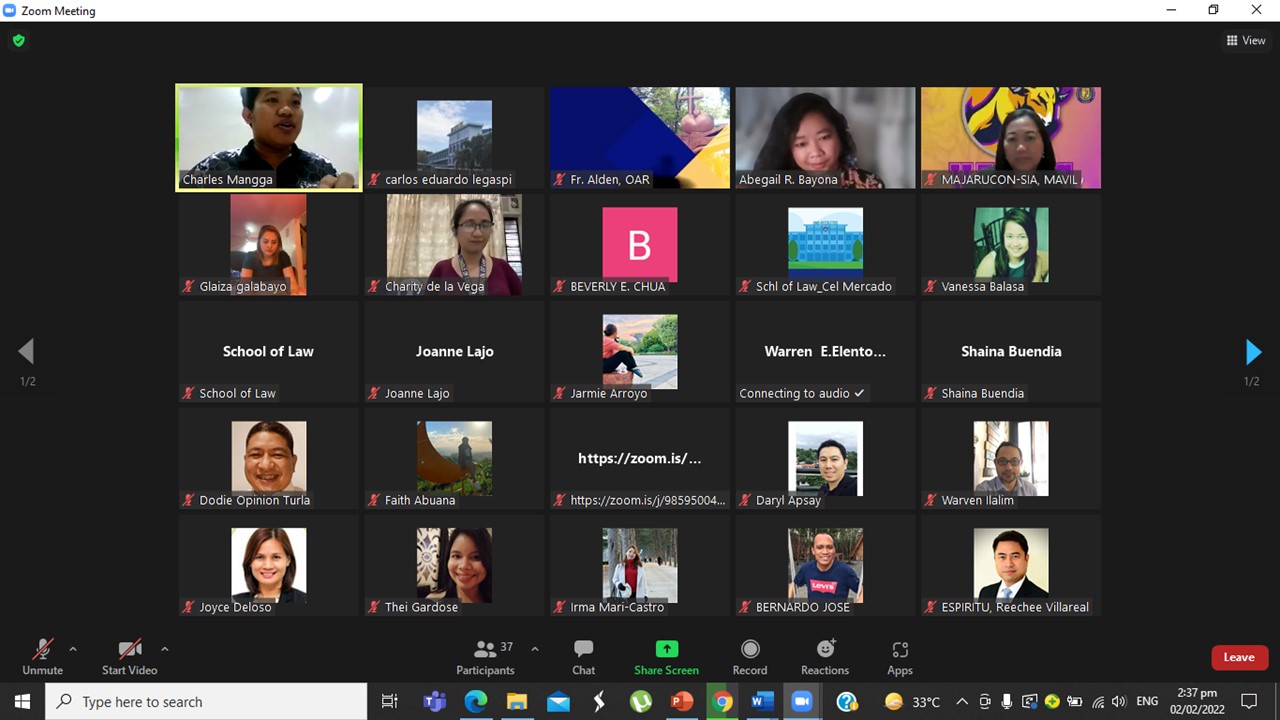Unmute the microphone
This screenshot has height=720, width=1280.
pos(42,657)
